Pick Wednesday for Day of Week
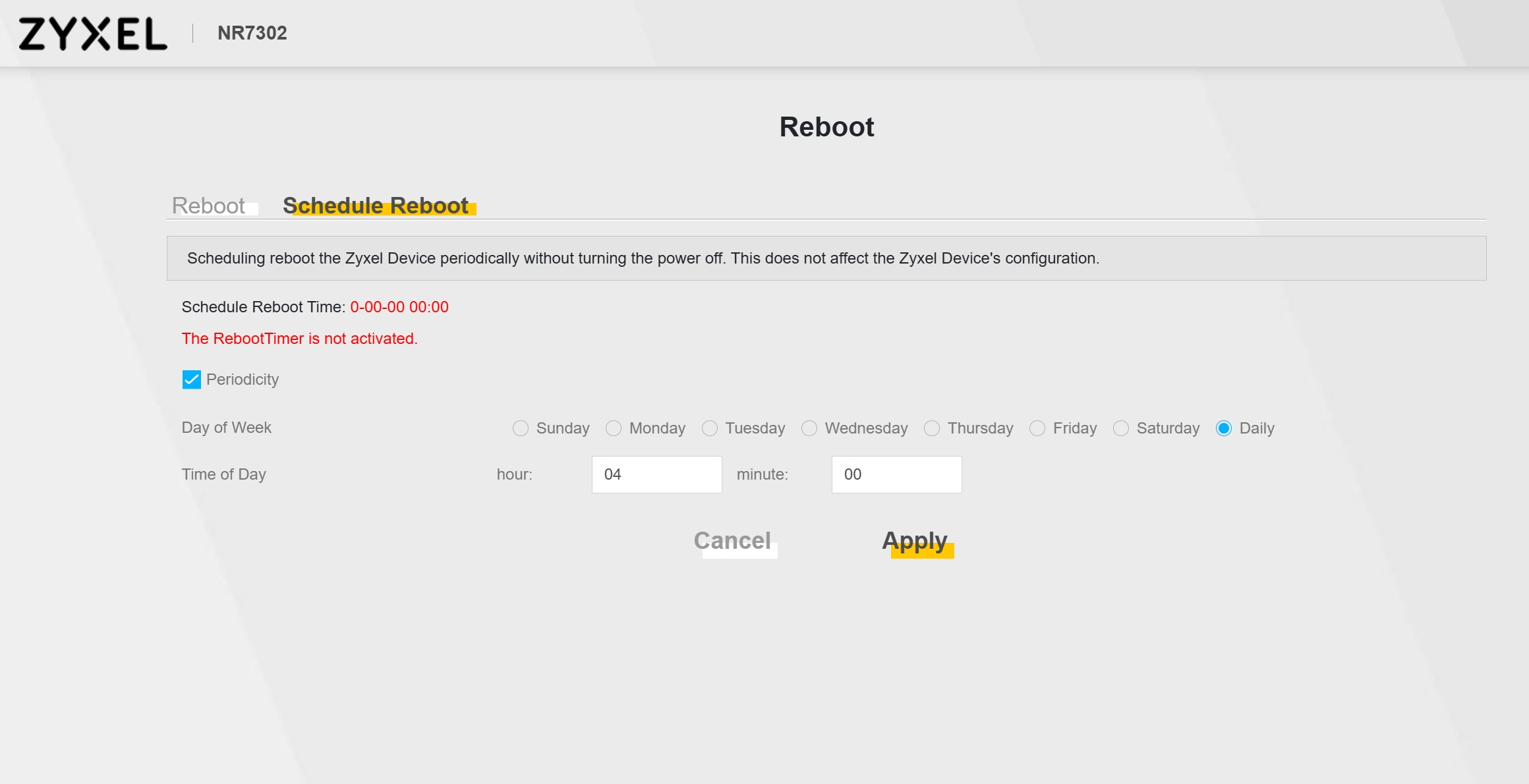This screenshot has height=784, width=1529. click(x=809, y=428)
